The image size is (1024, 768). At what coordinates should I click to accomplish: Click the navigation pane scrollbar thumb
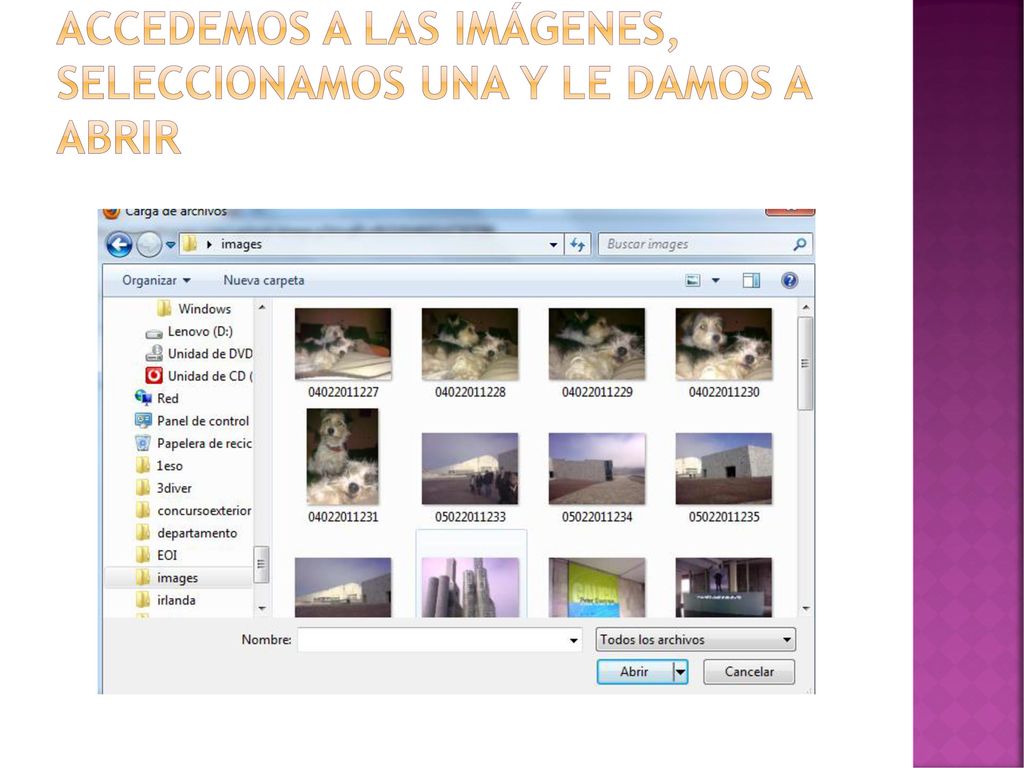(x=261, y=564)
